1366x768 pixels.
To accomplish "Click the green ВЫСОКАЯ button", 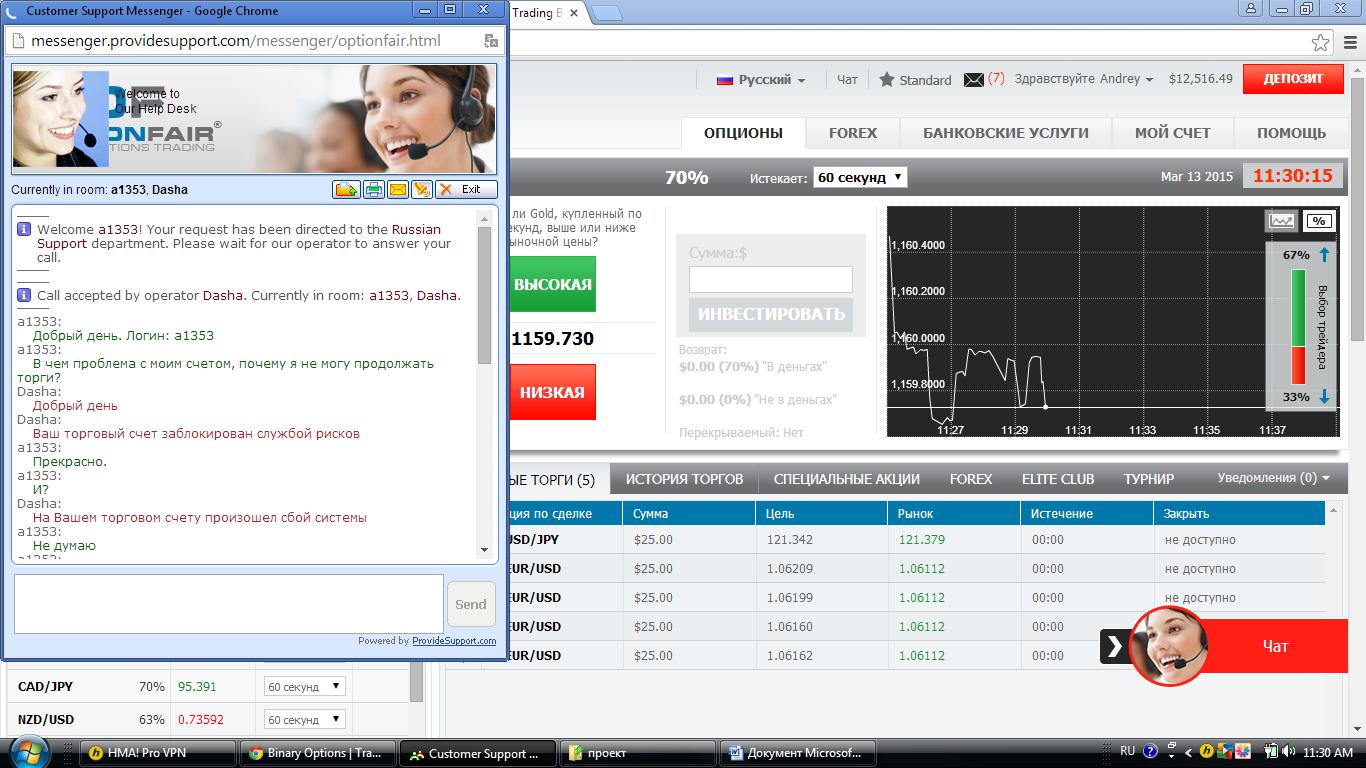I will click(552, 285).
